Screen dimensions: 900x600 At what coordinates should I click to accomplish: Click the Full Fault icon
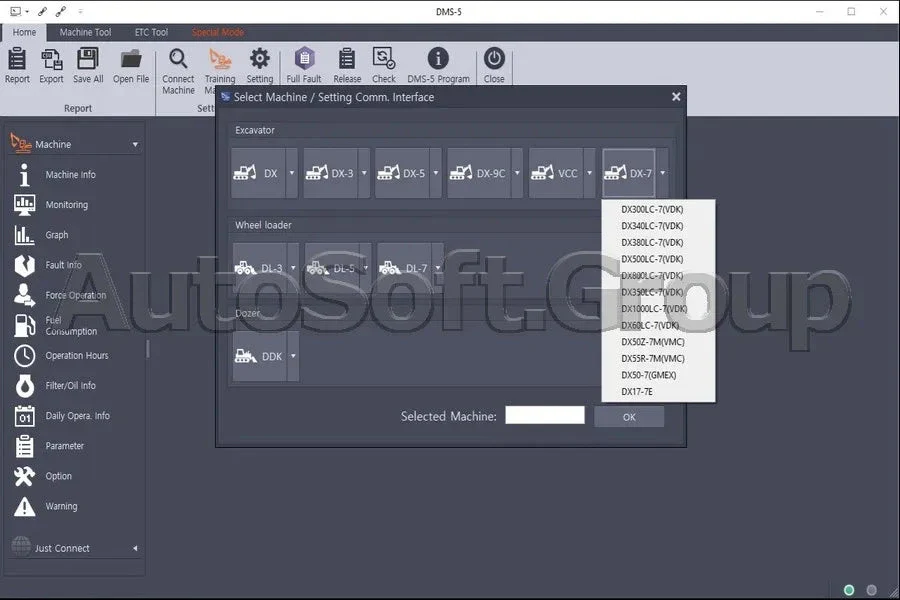pyautogui.click(x=304, y=59)
